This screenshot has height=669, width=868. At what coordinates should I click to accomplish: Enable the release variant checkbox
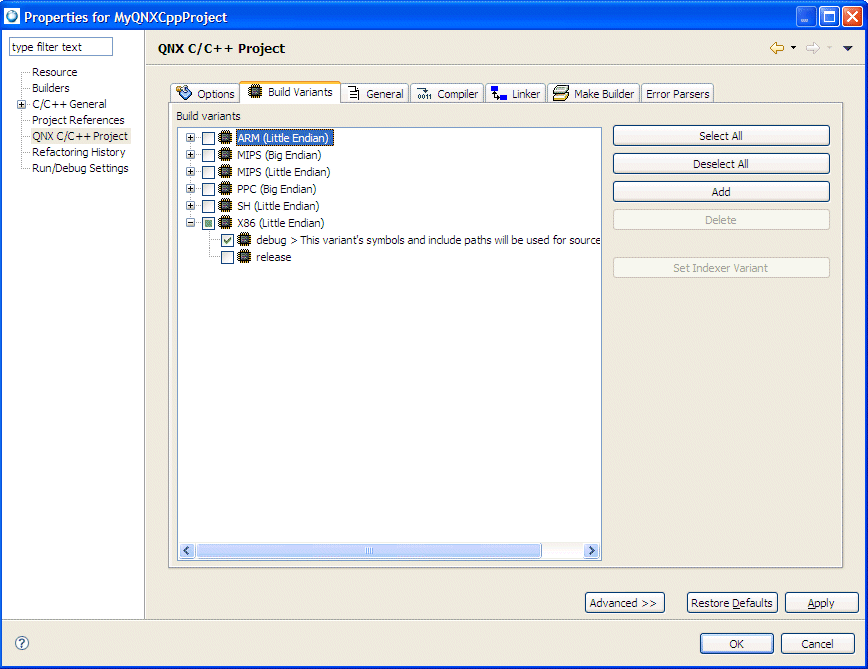point(227,256)
